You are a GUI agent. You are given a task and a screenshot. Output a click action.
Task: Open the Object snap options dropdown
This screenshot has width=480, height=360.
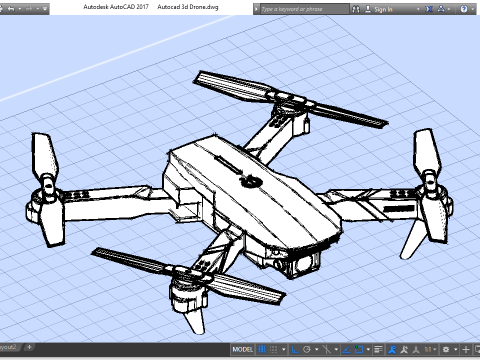pyautogui.click(x=368, y=349)
